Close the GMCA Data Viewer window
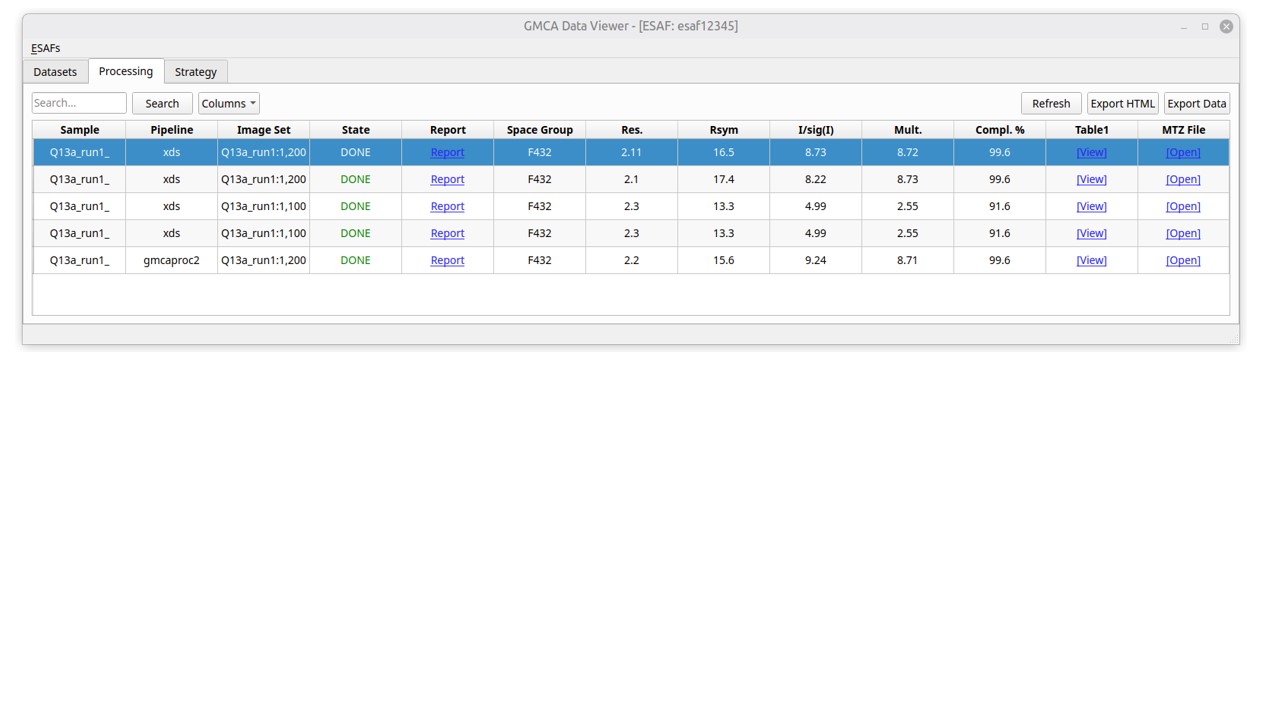 (1226, 26)
